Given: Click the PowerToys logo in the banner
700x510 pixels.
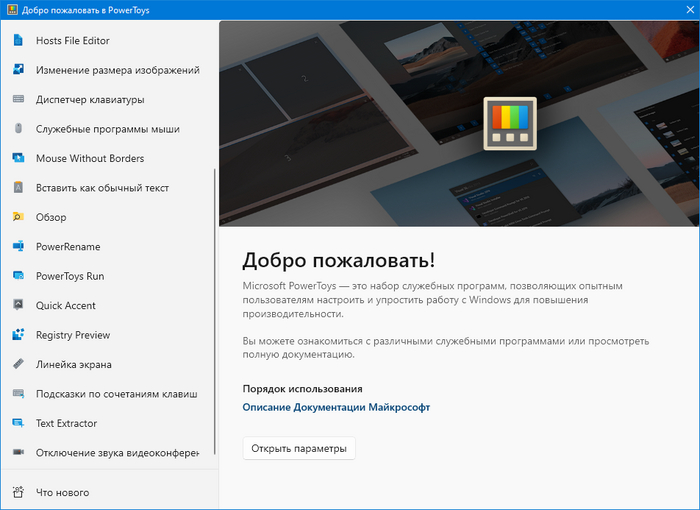Looking at the screenshot, I should [510, 124].
